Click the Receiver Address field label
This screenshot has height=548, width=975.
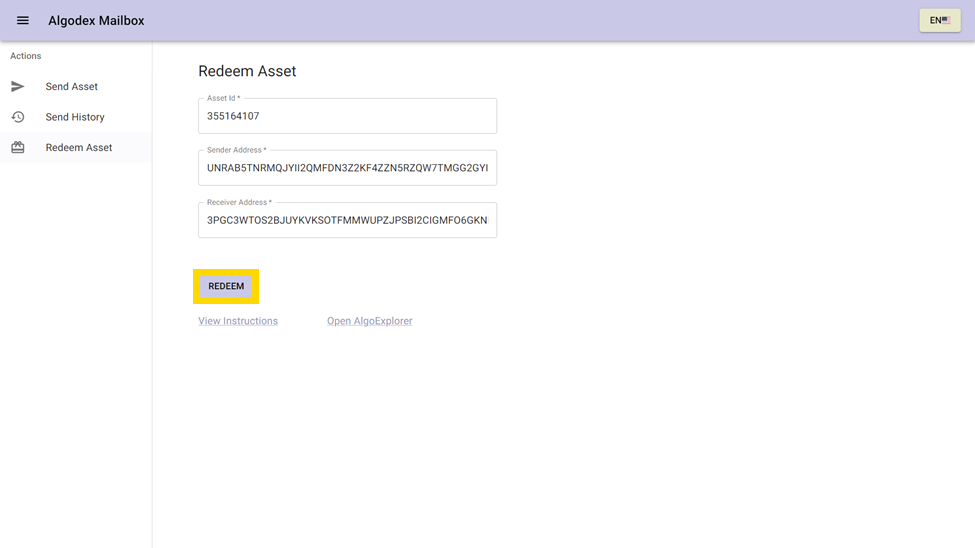coord(239,202)
